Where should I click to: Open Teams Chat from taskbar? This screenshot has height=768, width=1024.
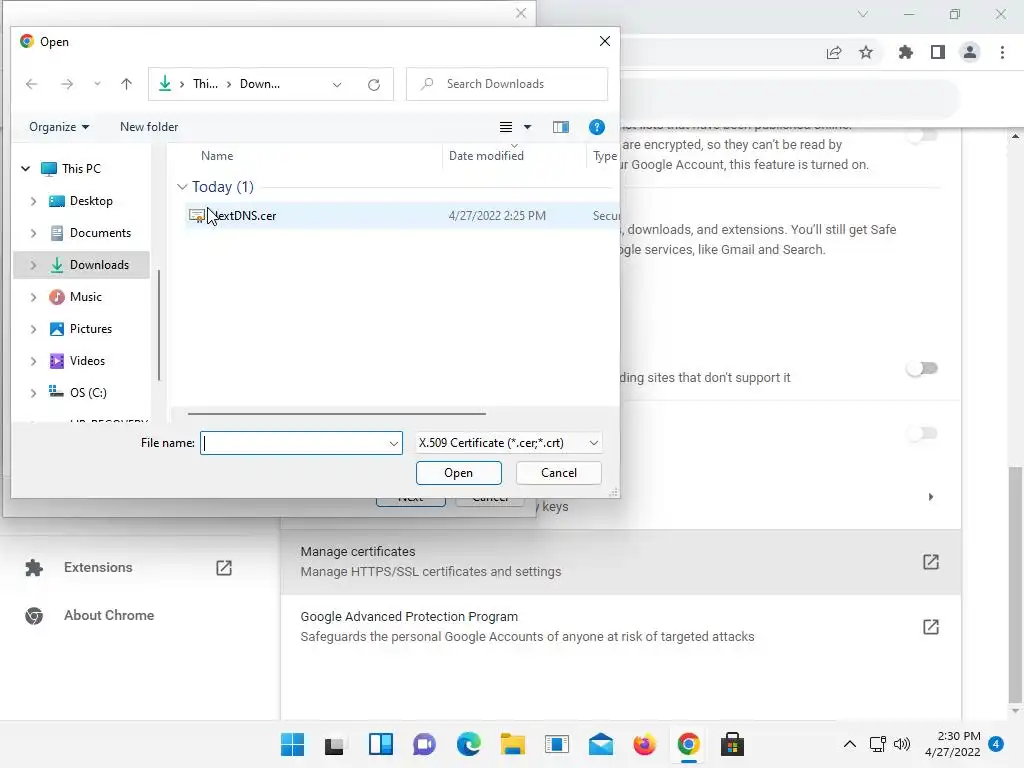[x=424, y=744]
